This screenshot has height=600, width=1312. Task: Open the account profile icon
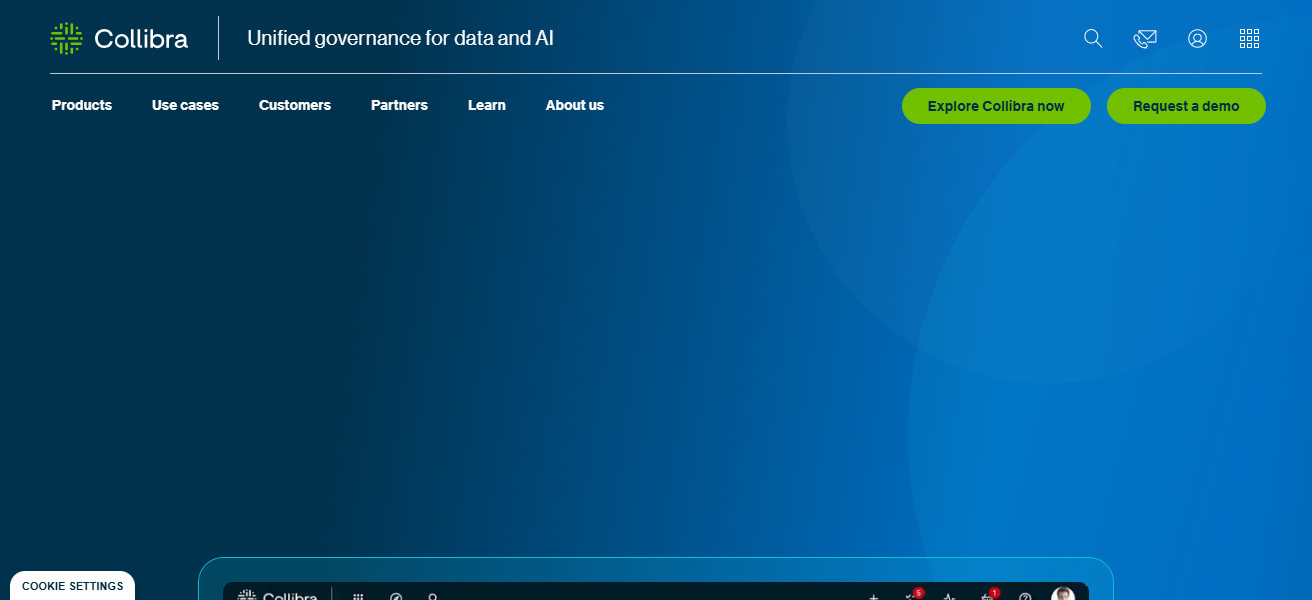click(1197, 38)
